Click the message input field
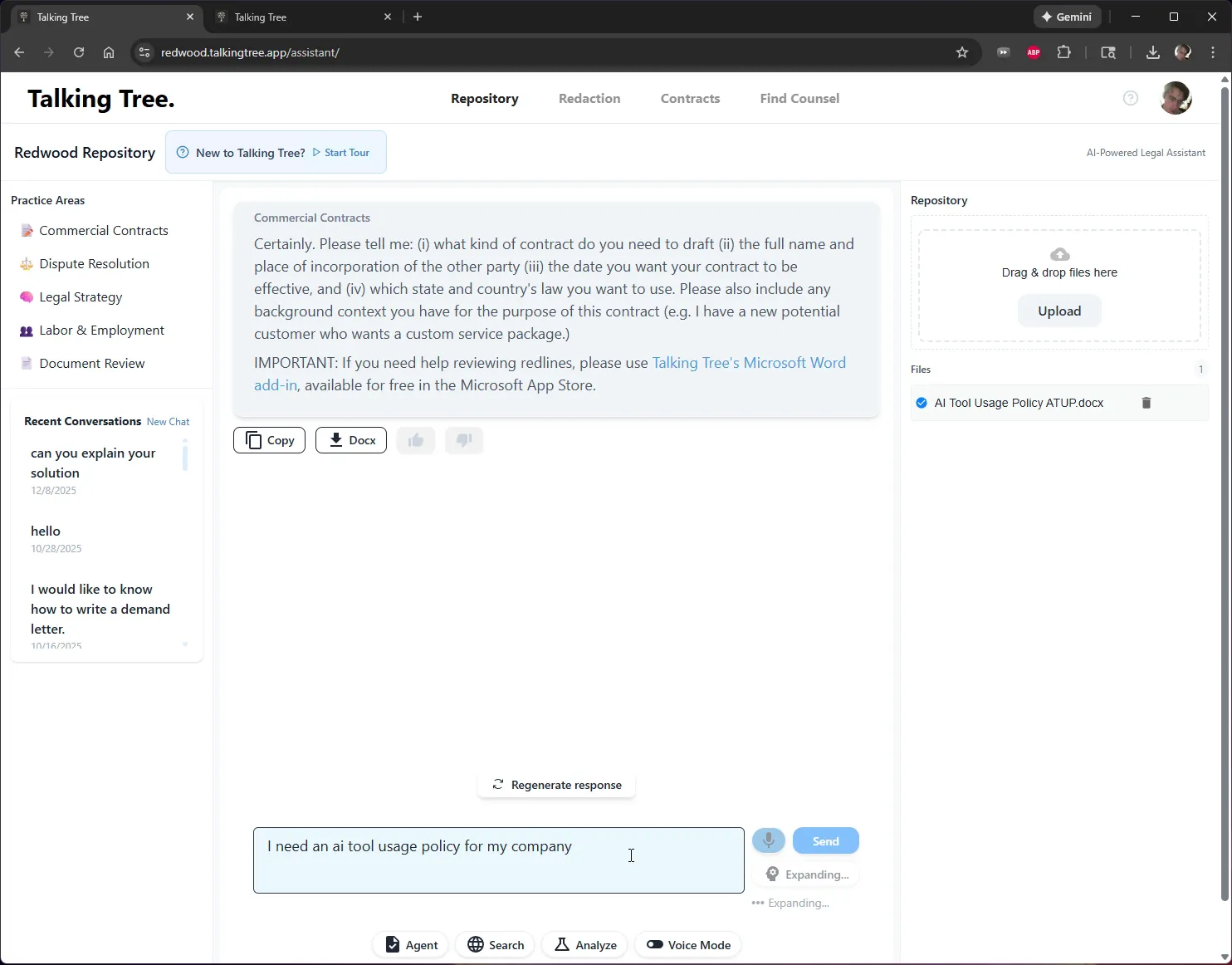The width and height of the screenshot is (1232, 965). pos(499,860)
